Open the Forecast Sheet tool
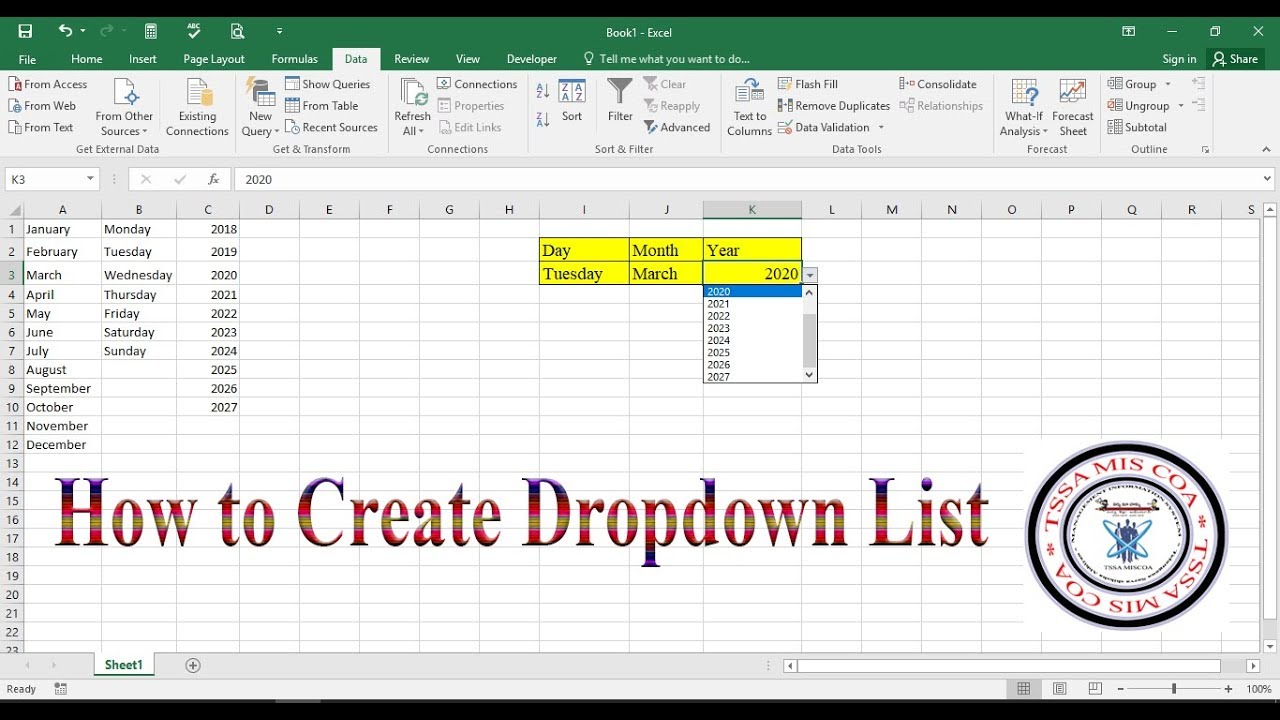Screen dimensions: 1280x720 tap(1072, 105)
